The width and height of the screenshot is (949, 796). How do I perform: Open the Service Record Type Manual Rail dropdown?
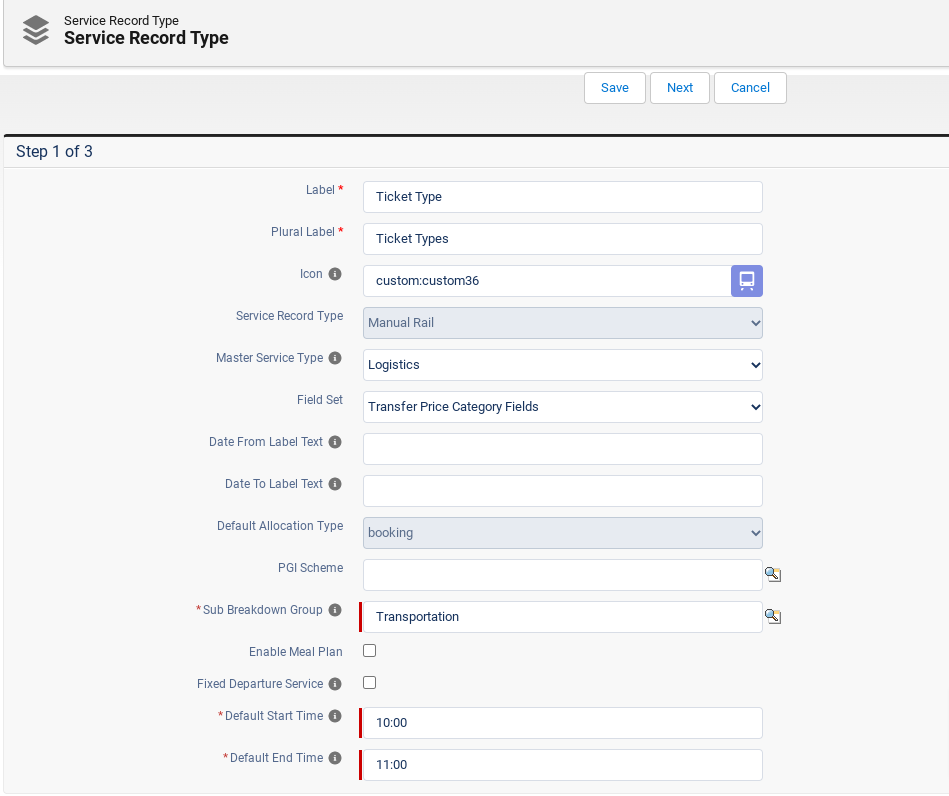coord(562,323)
